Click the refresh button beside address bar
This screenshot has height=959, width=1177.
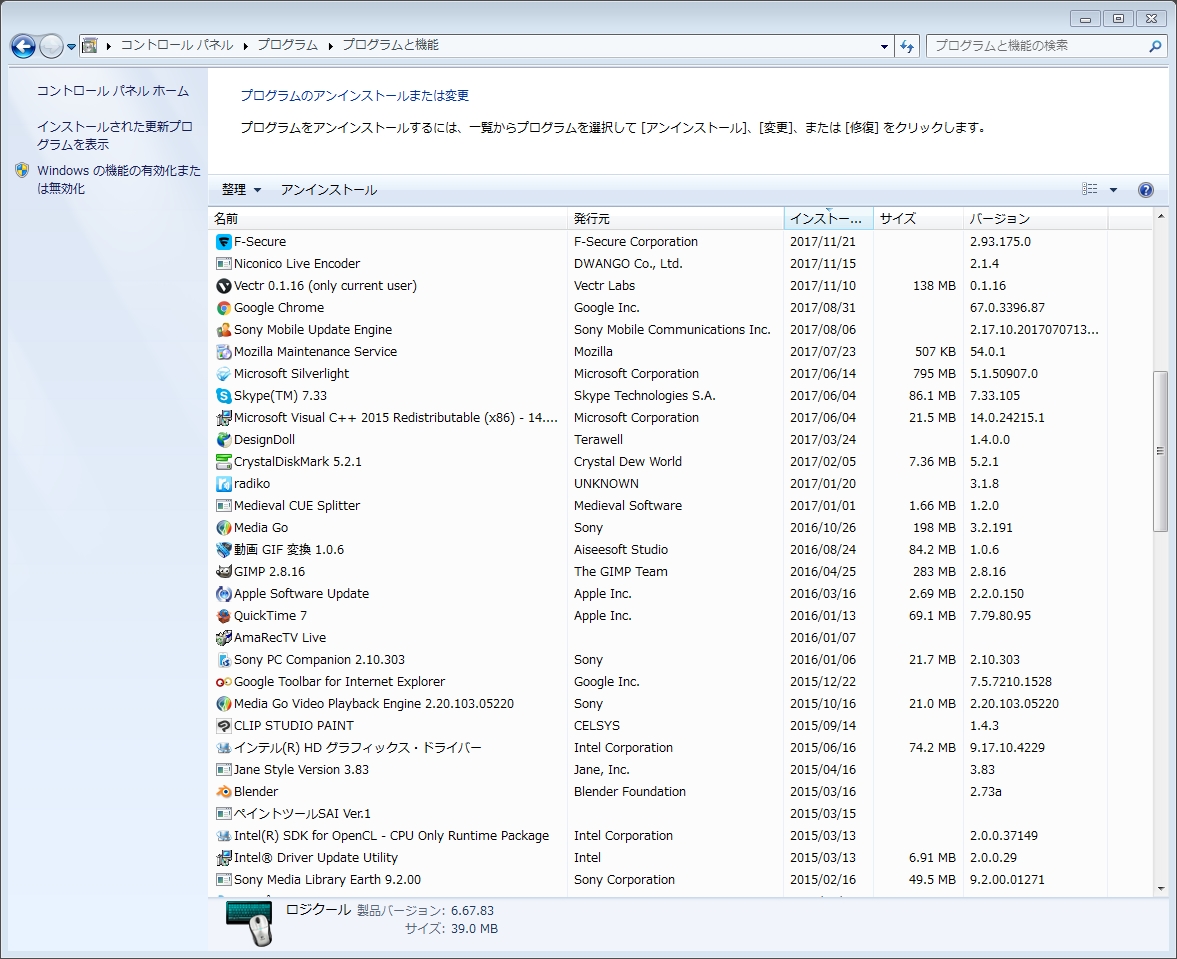[907, 46]
